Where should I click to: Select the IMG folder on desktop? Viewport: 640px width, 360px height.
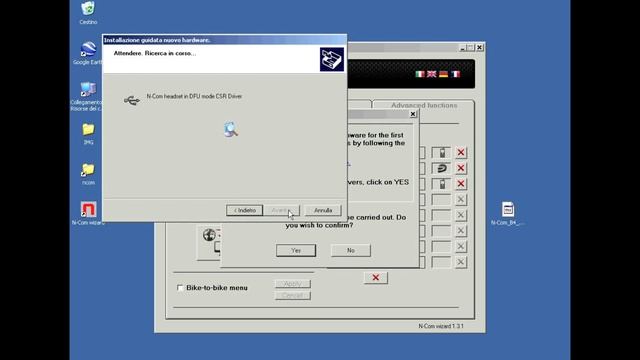pyautogui.click(x=88, y=134)
